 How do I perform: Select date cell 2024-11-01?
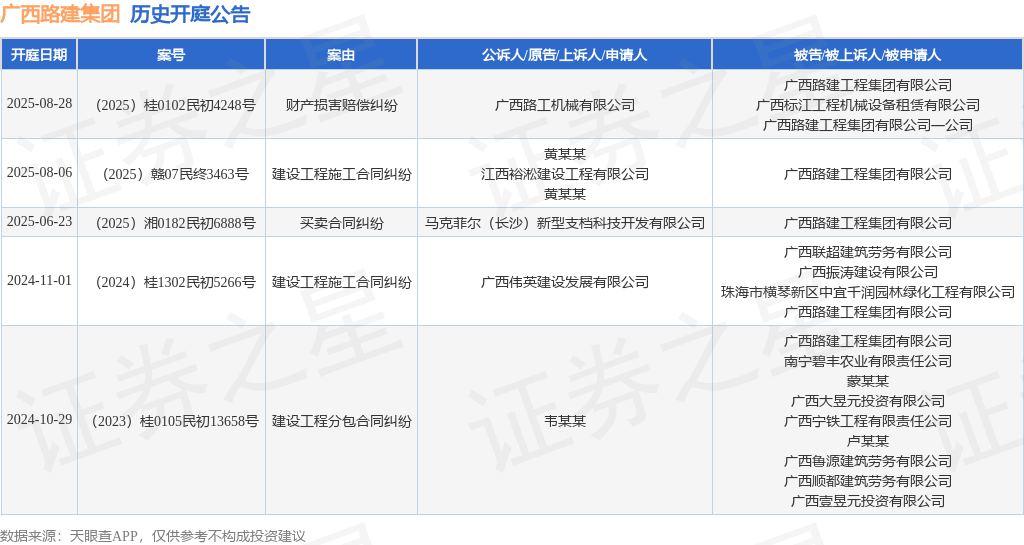[39, 281]
